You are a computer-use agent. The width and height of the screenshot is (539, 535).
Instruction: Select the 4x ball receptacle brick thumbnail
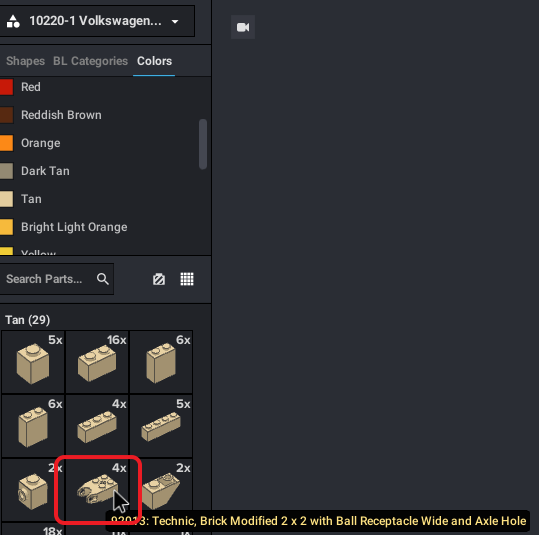click(97, 489)
